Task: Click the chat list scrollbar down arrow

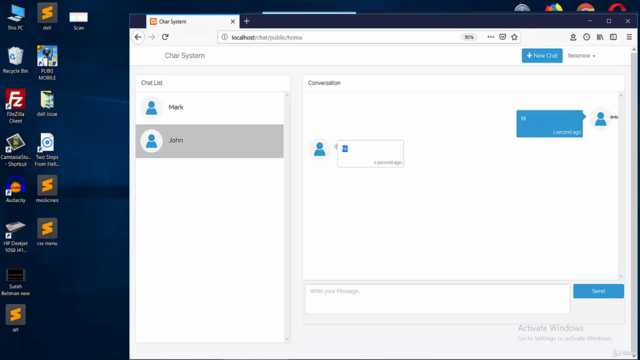Action: pos(287,339)
